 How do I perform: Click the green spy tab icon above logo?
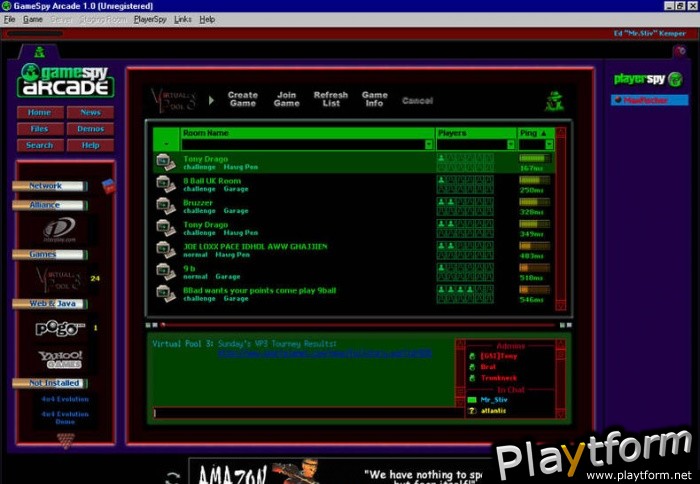click(x=40, y=52)
